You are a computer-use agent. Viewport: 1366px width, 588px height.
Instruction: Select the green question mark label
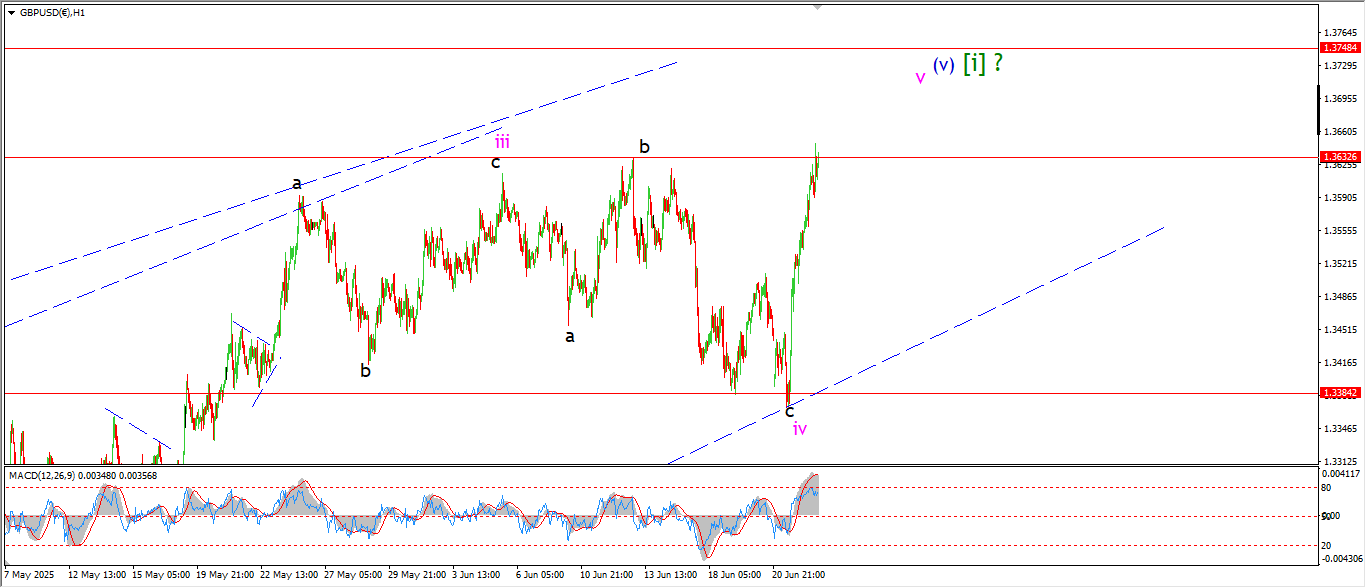(x=998, y=63)
